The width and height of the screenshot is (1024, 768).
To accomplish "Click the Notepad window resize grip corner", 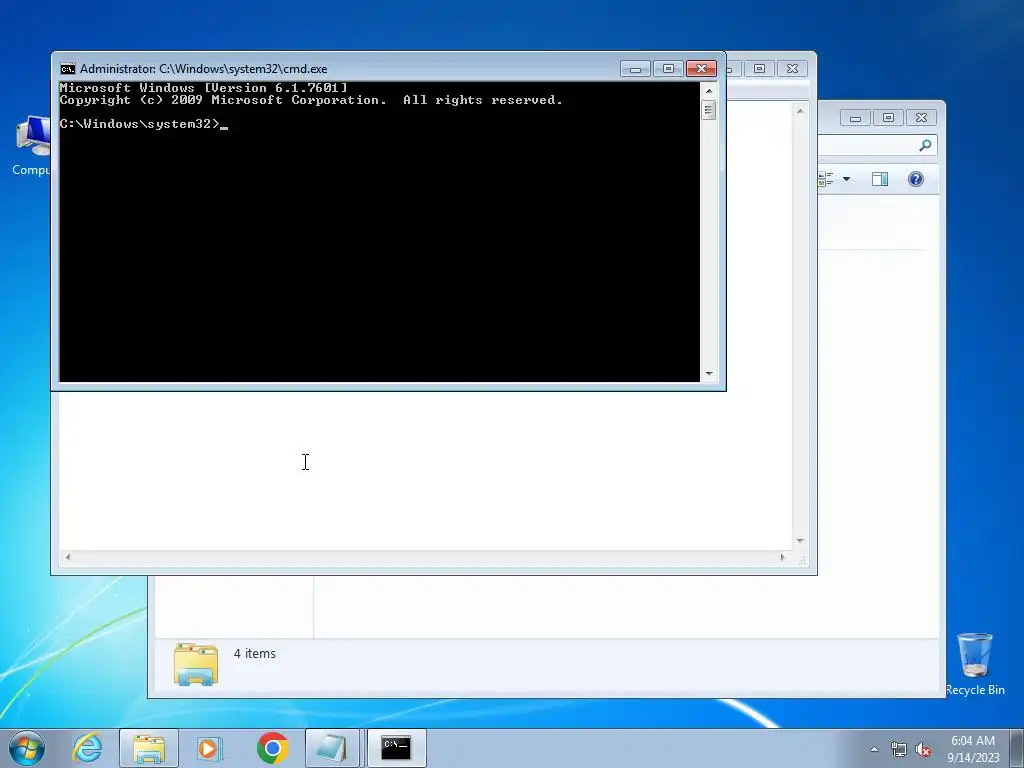I will (x=802, y=560).
